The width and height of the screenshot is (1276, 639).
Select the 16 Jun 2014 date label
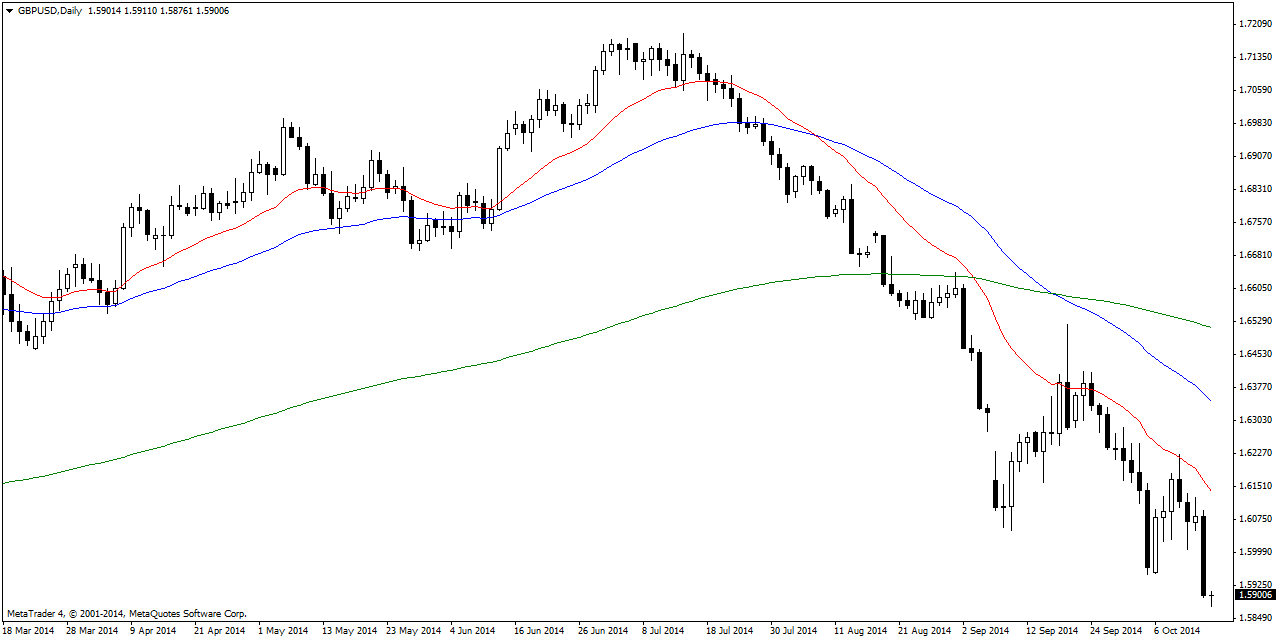click(539, 631)
